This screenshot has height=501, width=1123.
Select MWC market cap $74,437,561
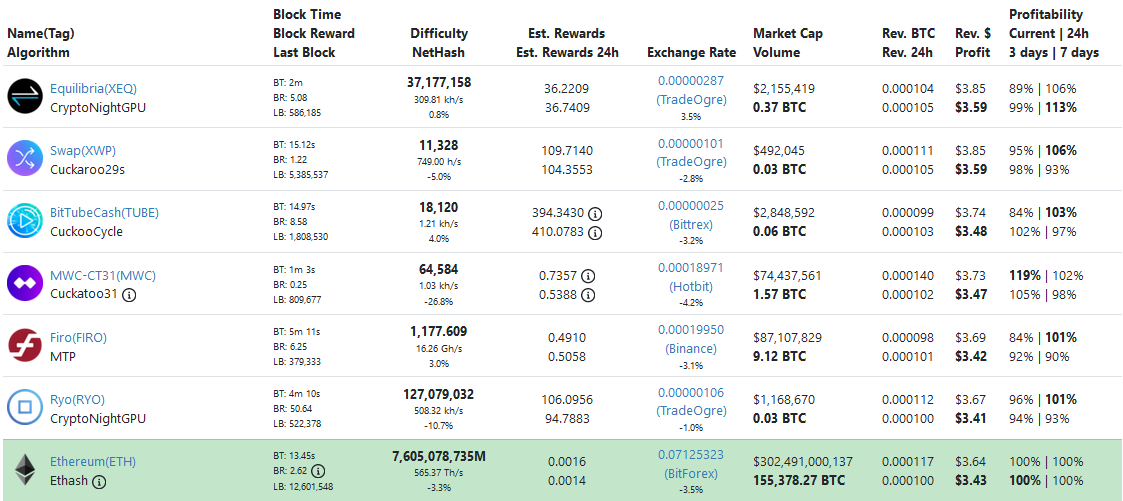click(x=787, y=276)
